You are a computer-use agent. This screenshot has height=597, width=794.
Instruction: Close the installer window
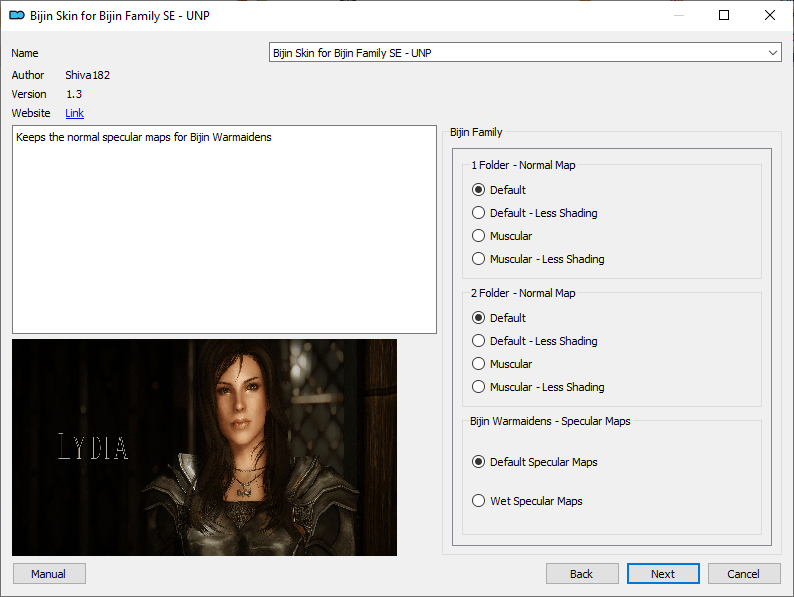coord(770,15)
